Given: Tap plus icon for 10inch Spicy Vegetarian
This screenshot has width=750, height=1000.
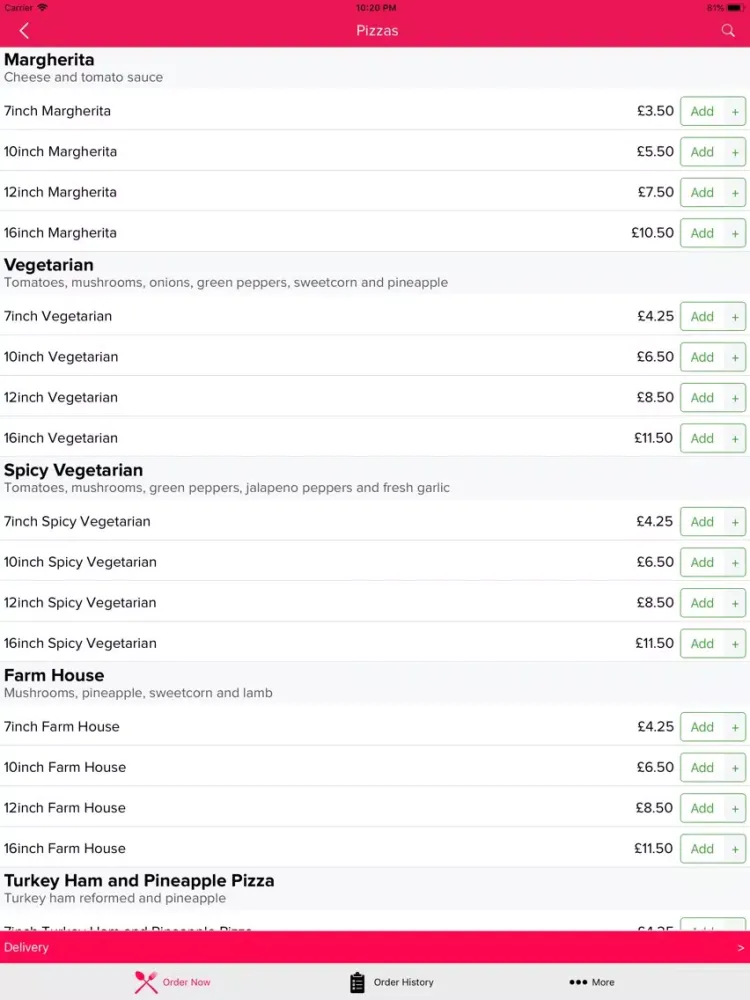Looking at the screenshot, I should [735, 562].
